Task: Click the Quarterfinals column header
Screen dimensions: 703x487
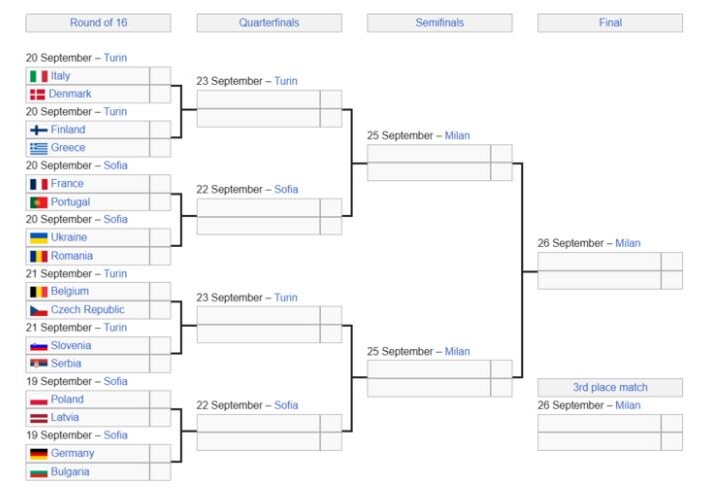Action: tap(269, 23)
